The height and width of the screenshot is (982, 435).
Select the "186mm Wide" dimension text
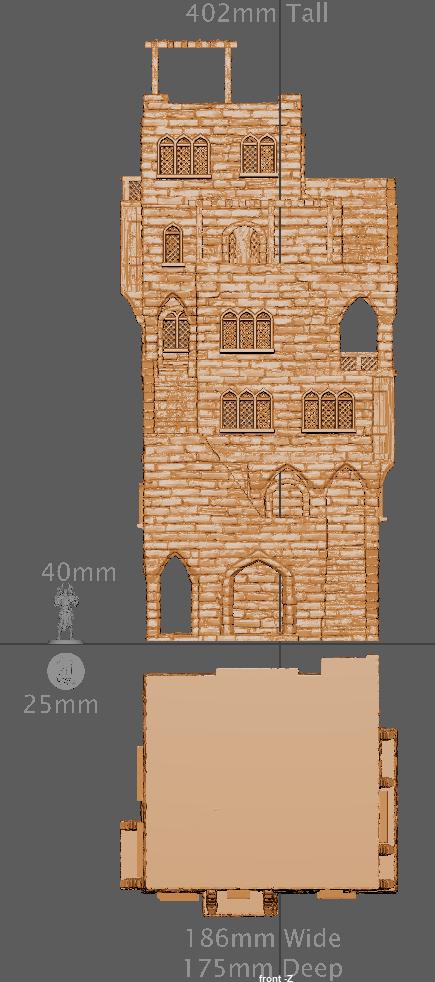click(x=263, y=938)
